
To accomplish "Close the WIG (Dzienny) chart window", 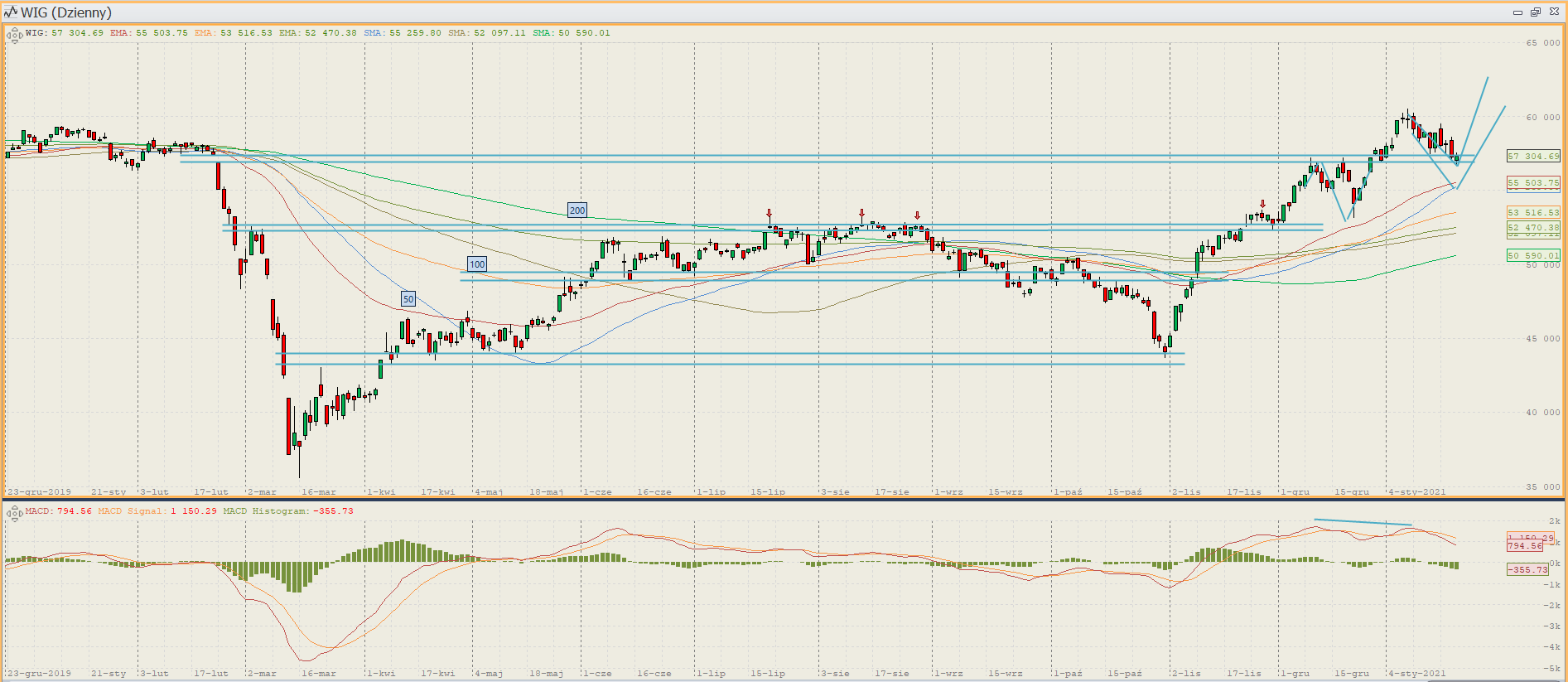I will click(1554, 12).
